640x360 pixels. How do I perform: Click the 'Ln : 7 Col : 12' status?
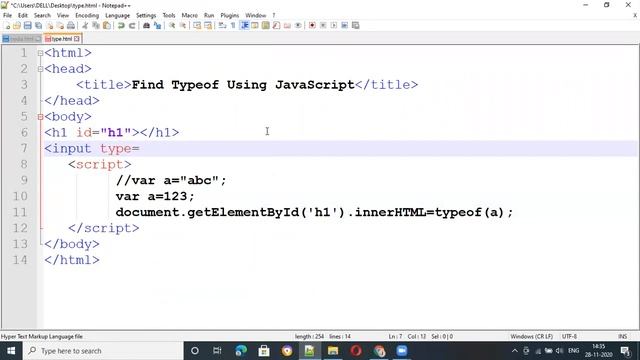click(407, 337)
